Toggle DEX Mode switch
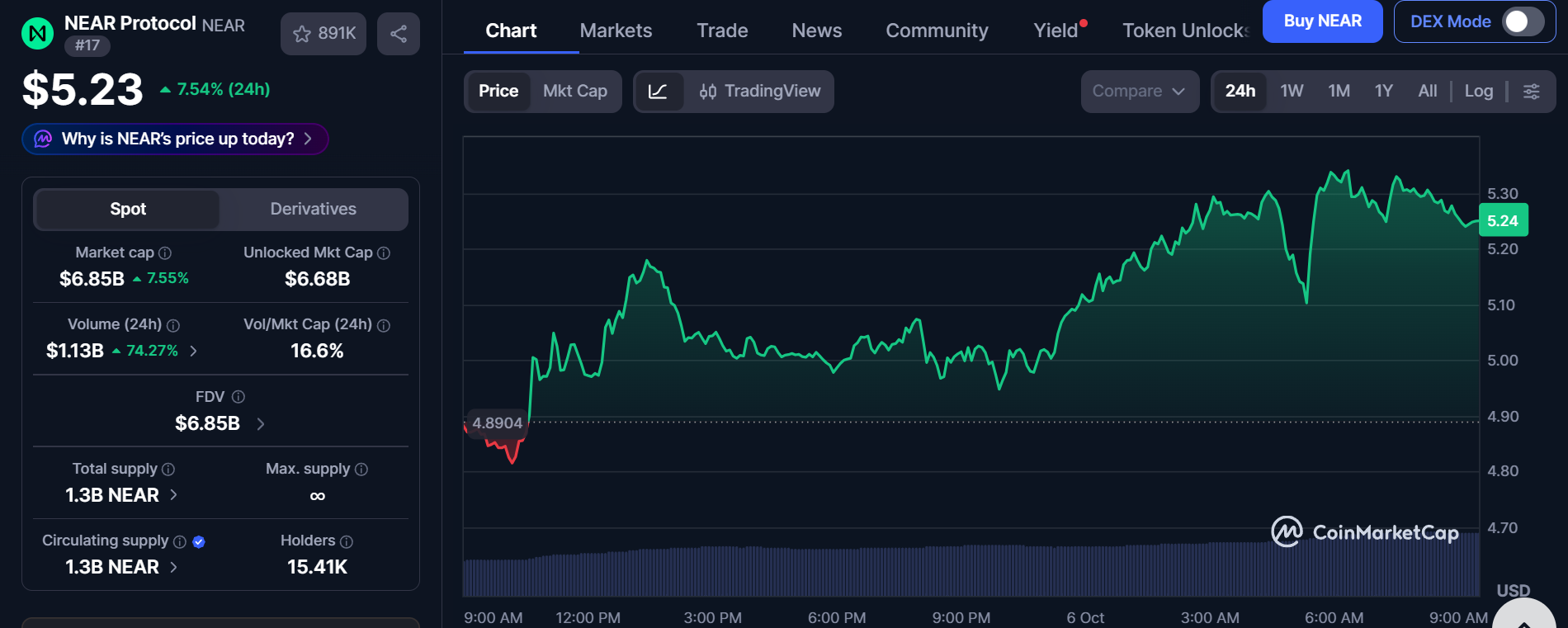Viewport: 1568px width, 628px height. (1523, 21)
